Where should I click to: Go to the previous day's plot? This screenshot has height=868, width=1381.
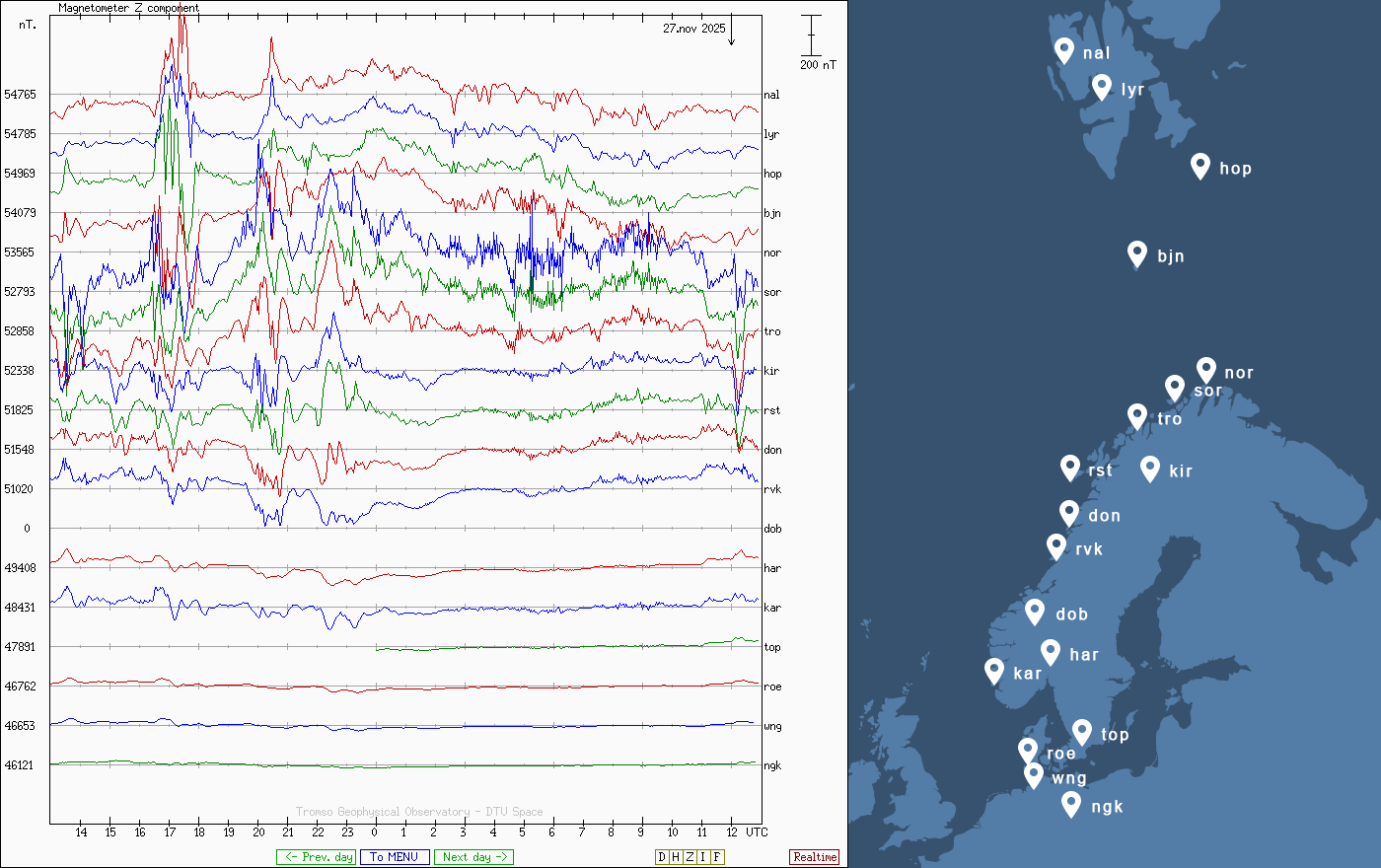[316, 857]
